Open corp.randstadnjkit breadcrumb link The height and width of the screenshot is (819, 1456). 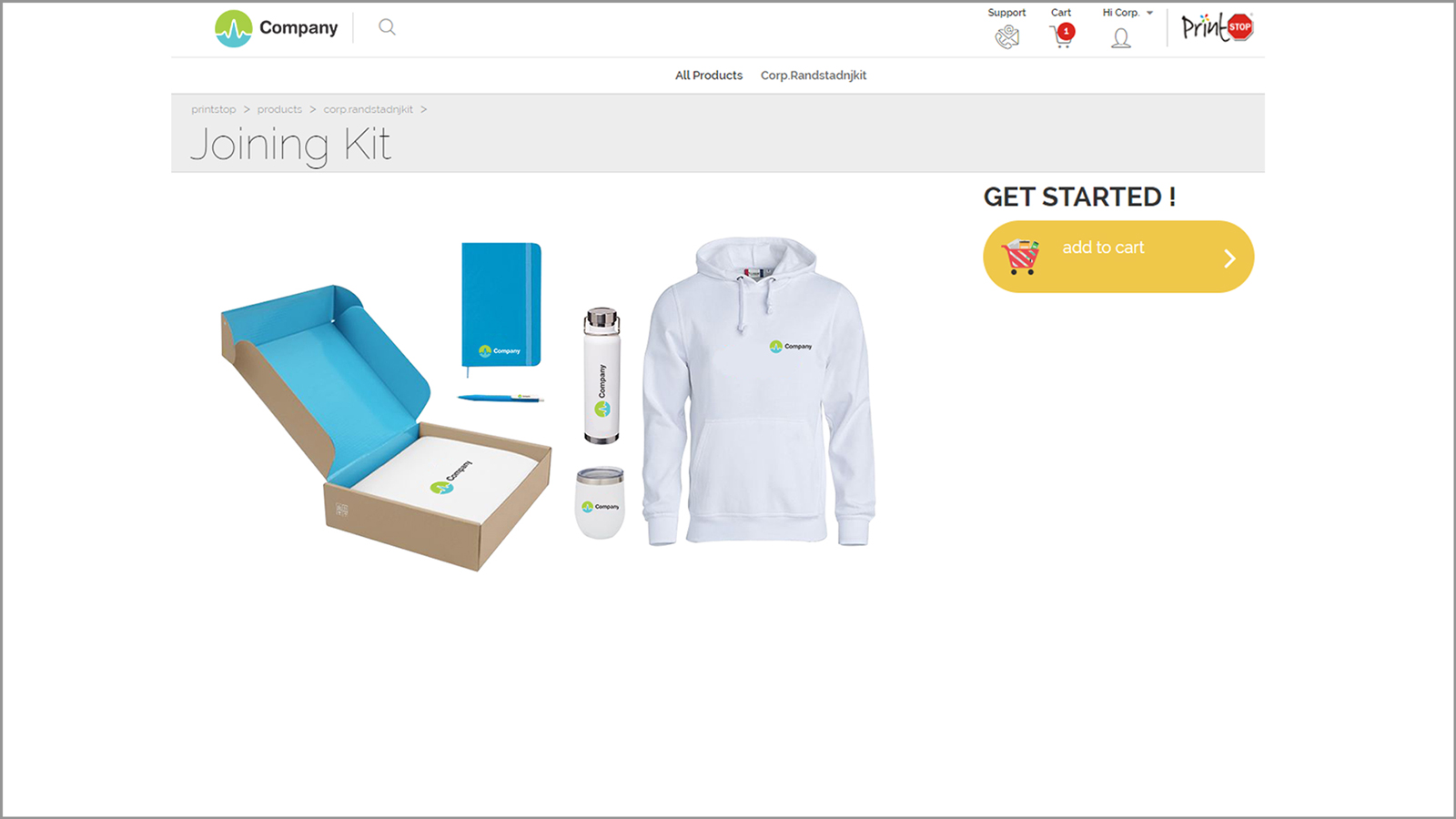369,109
